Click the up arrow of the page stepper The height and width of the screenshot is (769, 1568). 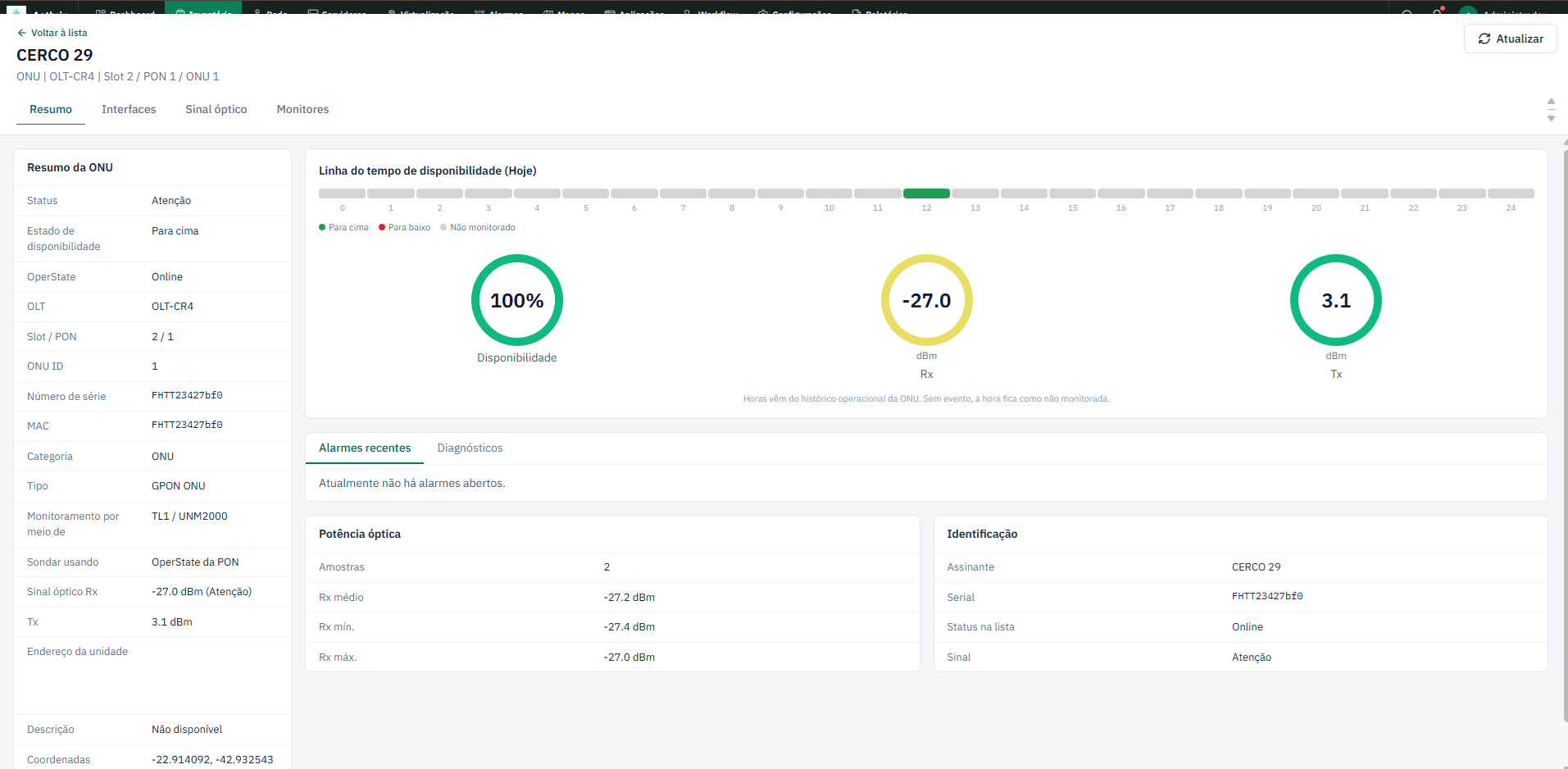[1551, 102]
